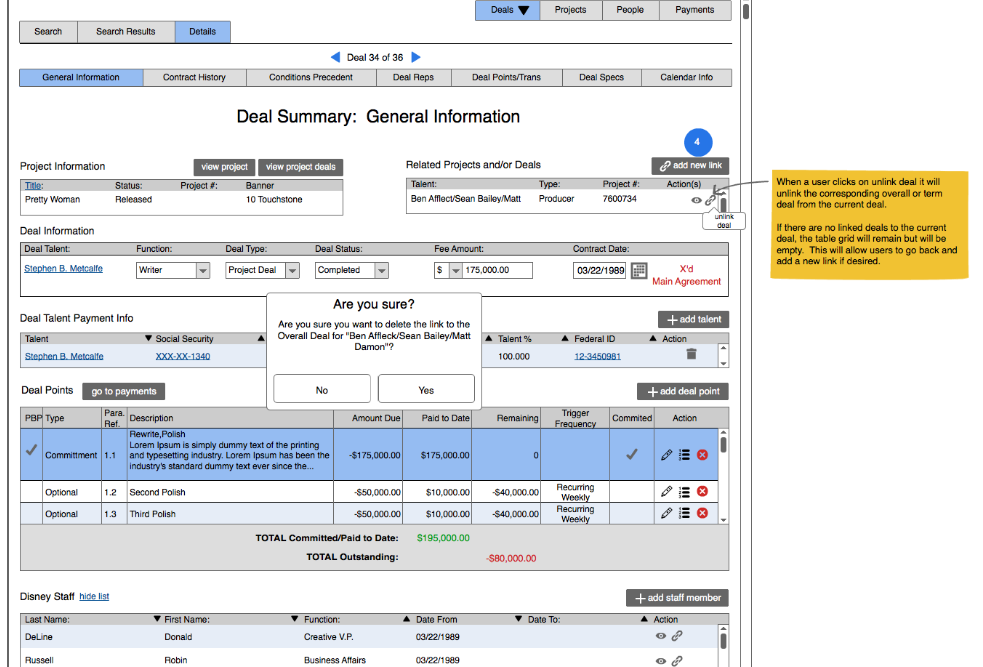Go to next deal with right arrow
The height and width of the screenshot is (667, 983).
click(416, 57)
